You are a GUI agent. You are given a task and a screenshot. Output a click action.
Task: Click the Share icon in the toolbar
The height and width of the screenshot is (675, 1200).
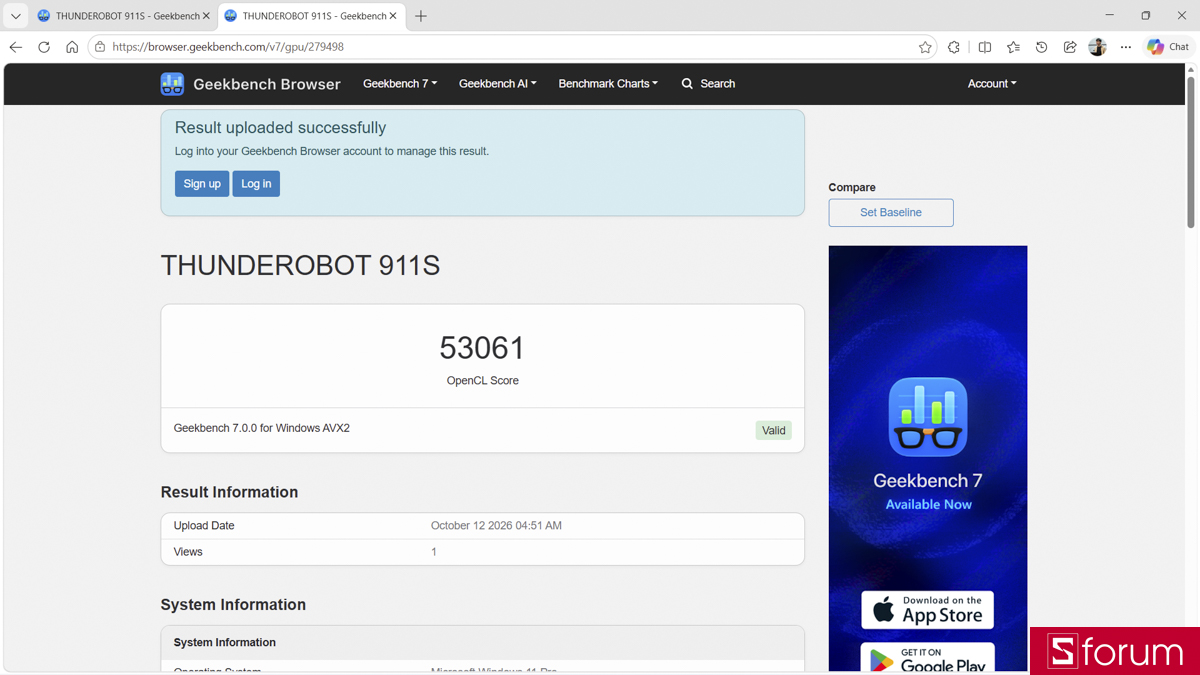tap(1069, 47)
